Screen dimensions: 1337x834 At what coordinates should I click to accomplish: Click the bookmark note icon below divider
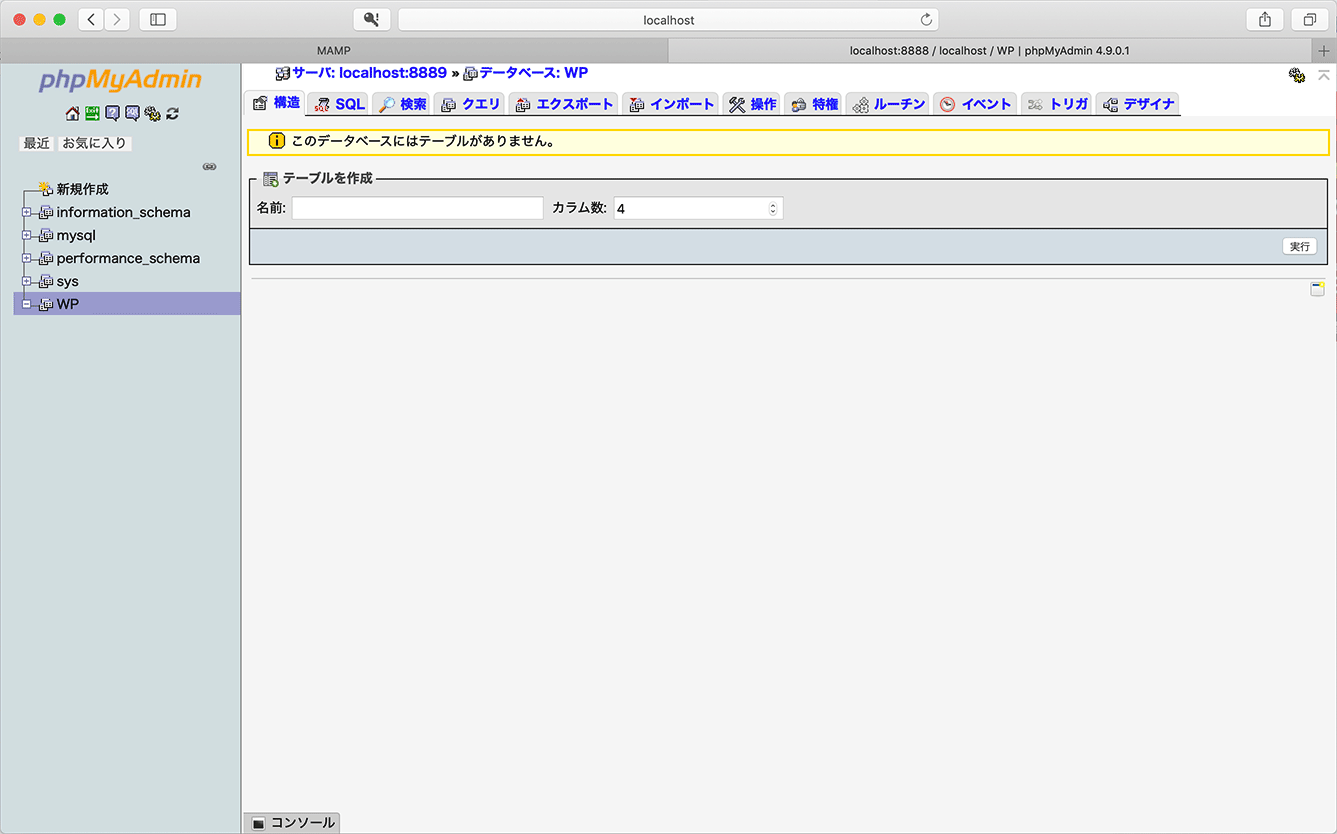tap(1317, 289)
